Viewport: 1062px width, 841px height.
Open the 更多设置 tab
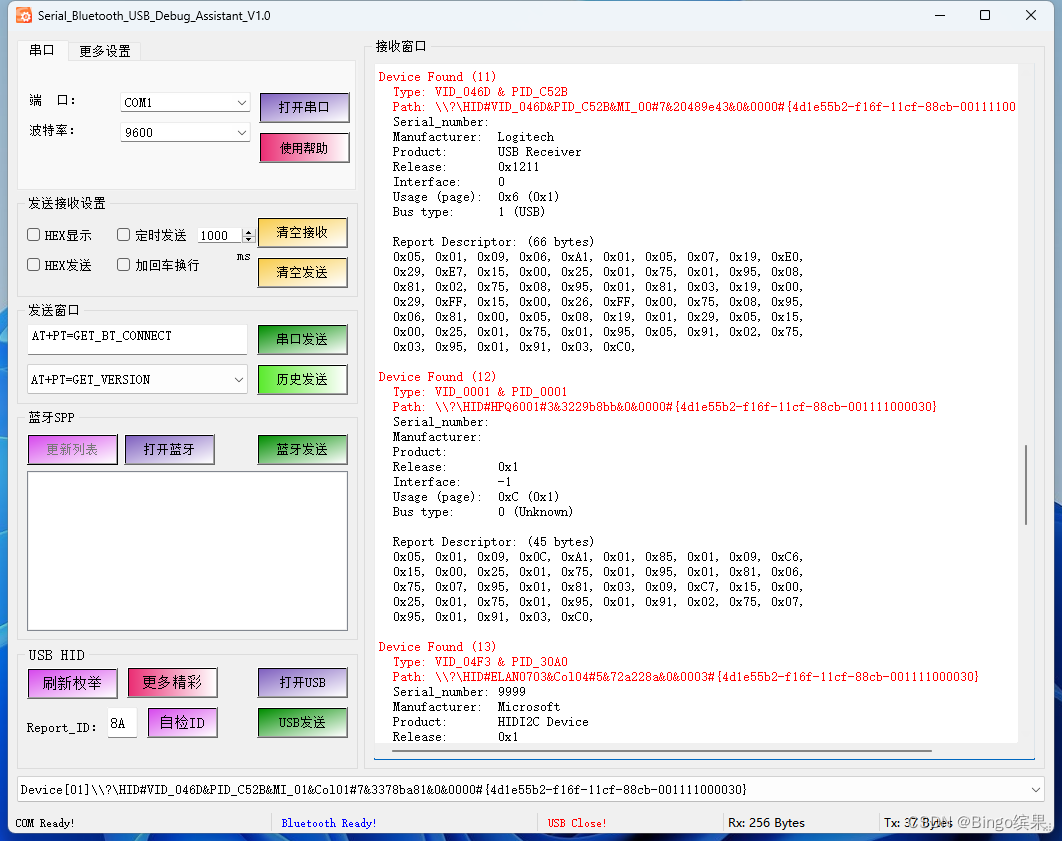pyautogui.click(x=104, y=51)
